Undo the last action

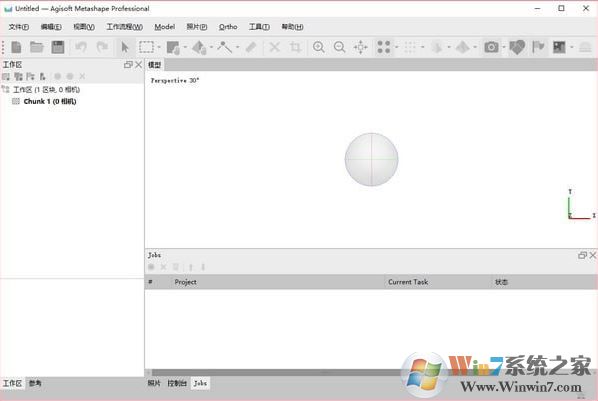pyautogui.click(x=81, y=47)
